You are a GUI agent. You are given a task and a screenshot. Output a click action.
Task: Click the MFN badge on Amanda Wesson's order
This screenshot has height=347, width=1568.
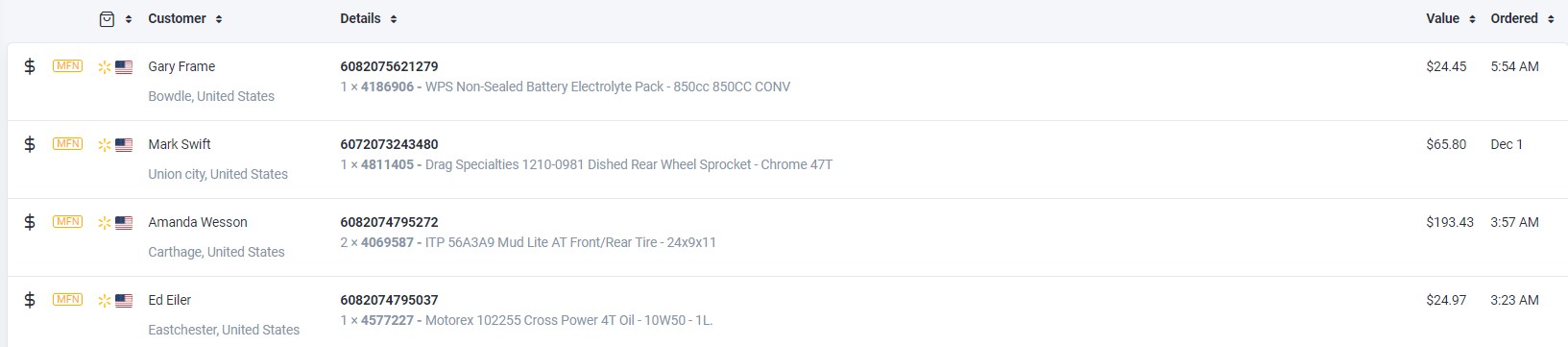click(68, 222)
